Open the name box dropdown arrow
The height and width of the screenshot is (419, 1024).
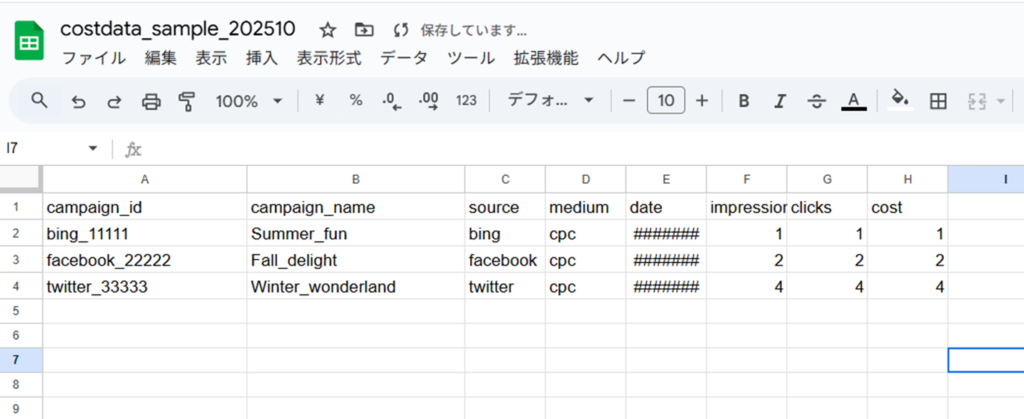click(x=93, y=148)
